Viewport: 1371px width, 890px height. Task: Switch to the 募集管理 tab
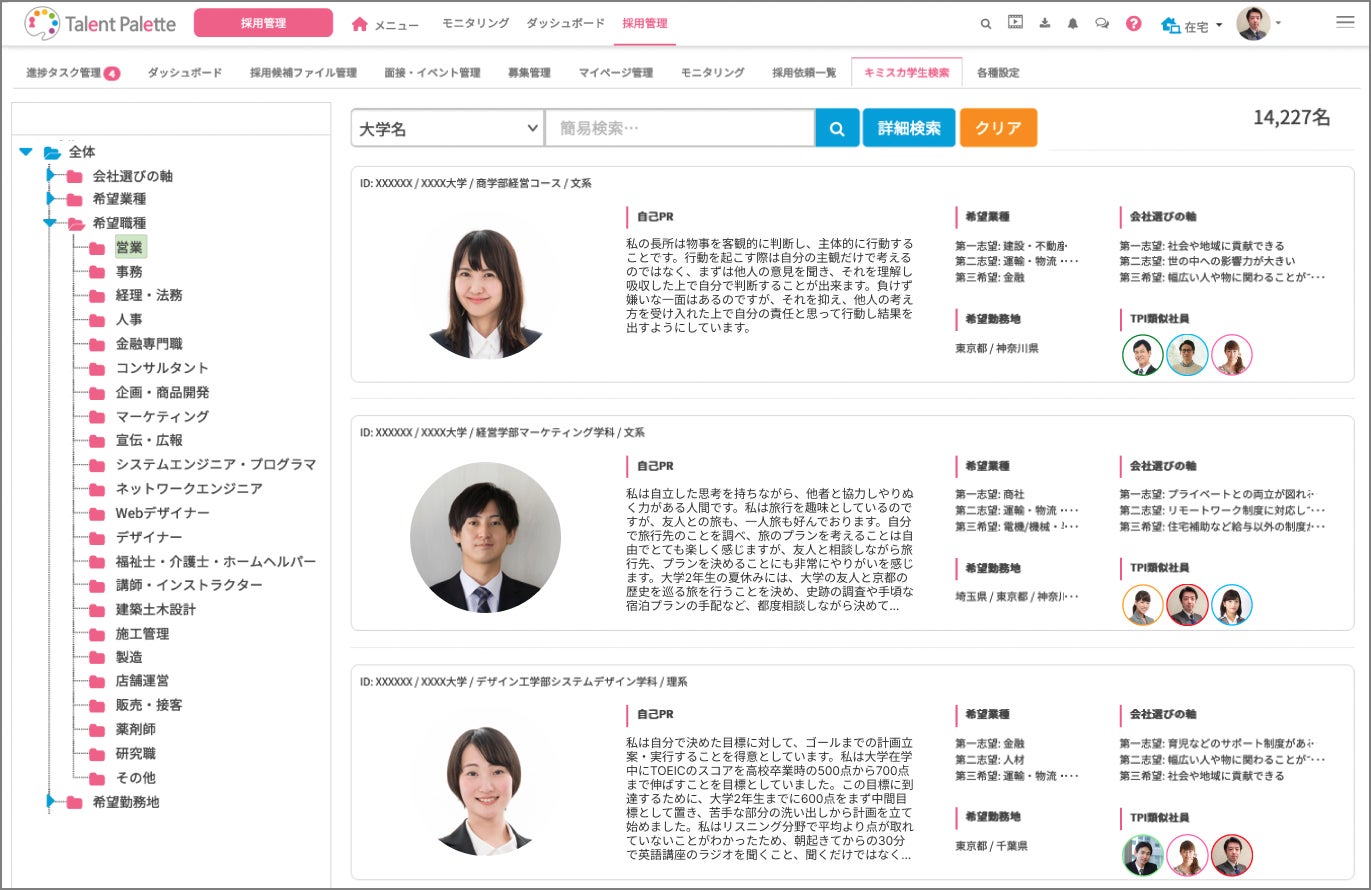click(529, 72)
